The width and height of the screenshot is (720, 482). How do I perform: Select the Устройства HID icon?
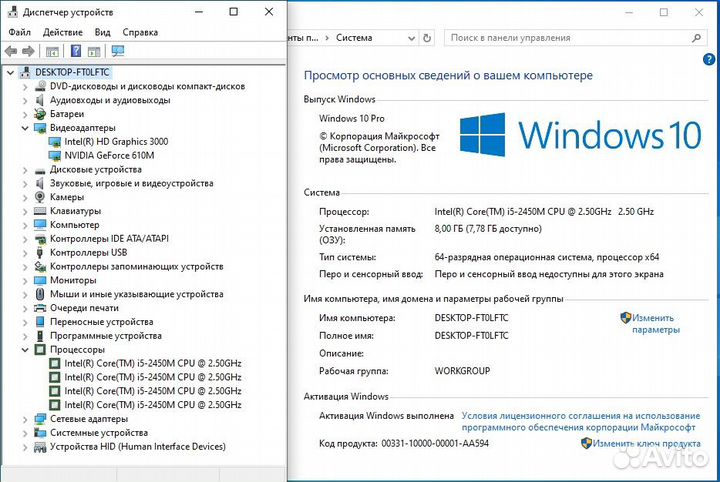[40, 447]
